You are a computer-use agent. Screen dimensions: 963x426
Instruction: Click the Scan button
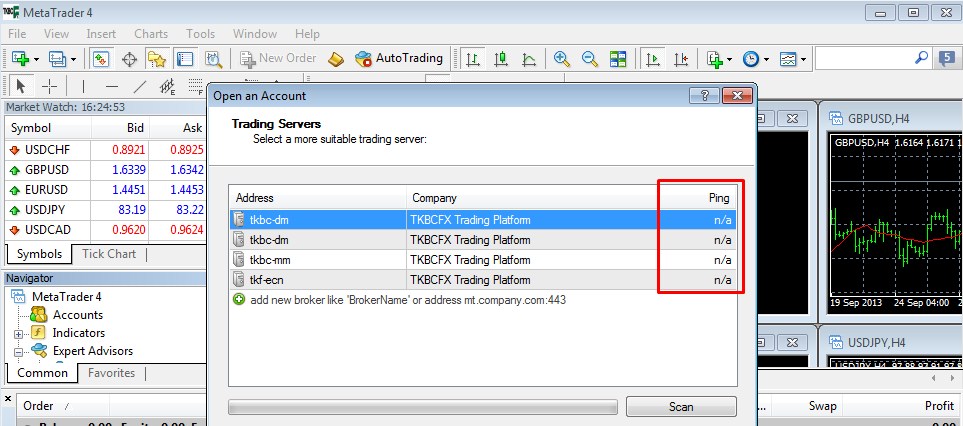(x=681, y=406)
